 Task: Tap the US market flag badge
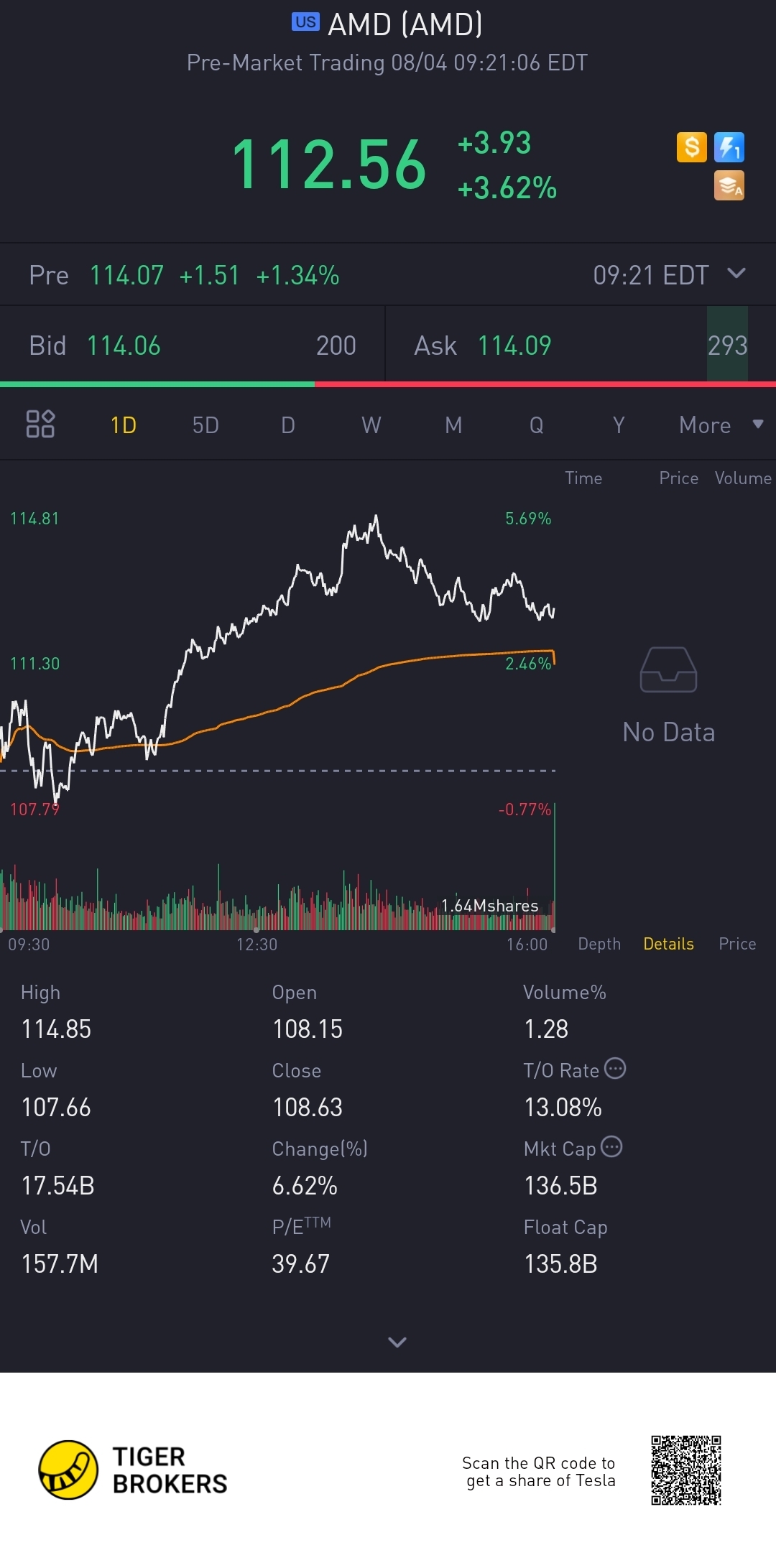pyautogui.click(x=305, y=22)
